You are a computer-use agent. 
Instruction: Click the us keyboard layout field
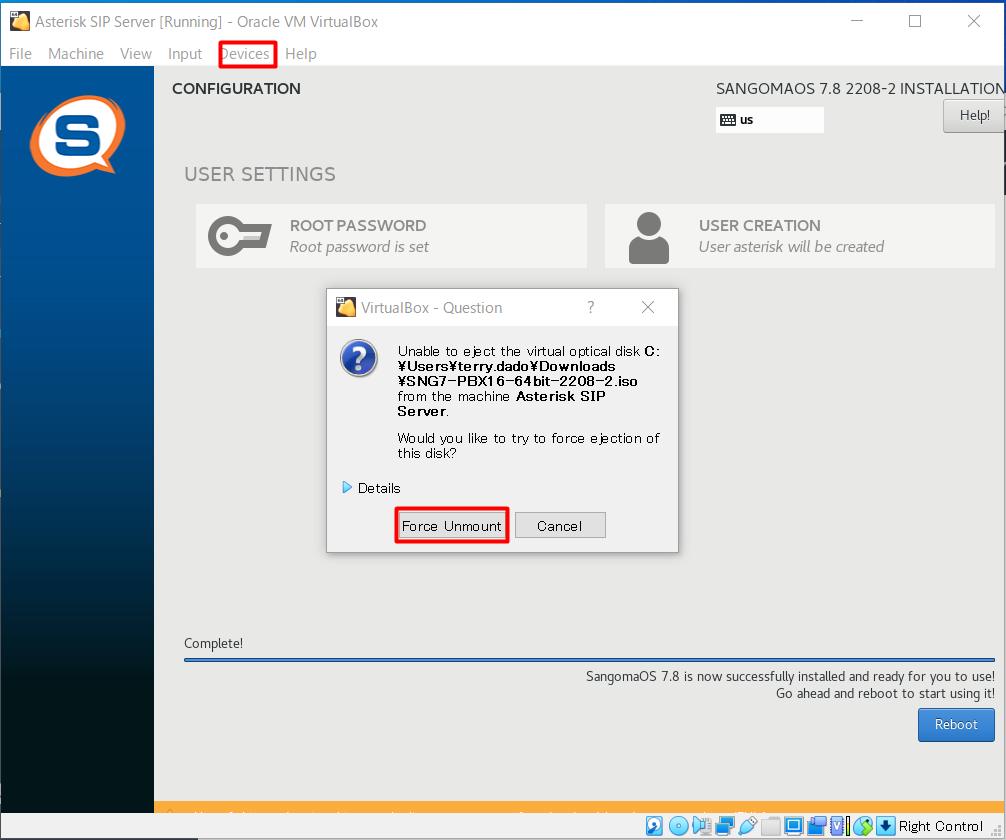pos(769,120)
